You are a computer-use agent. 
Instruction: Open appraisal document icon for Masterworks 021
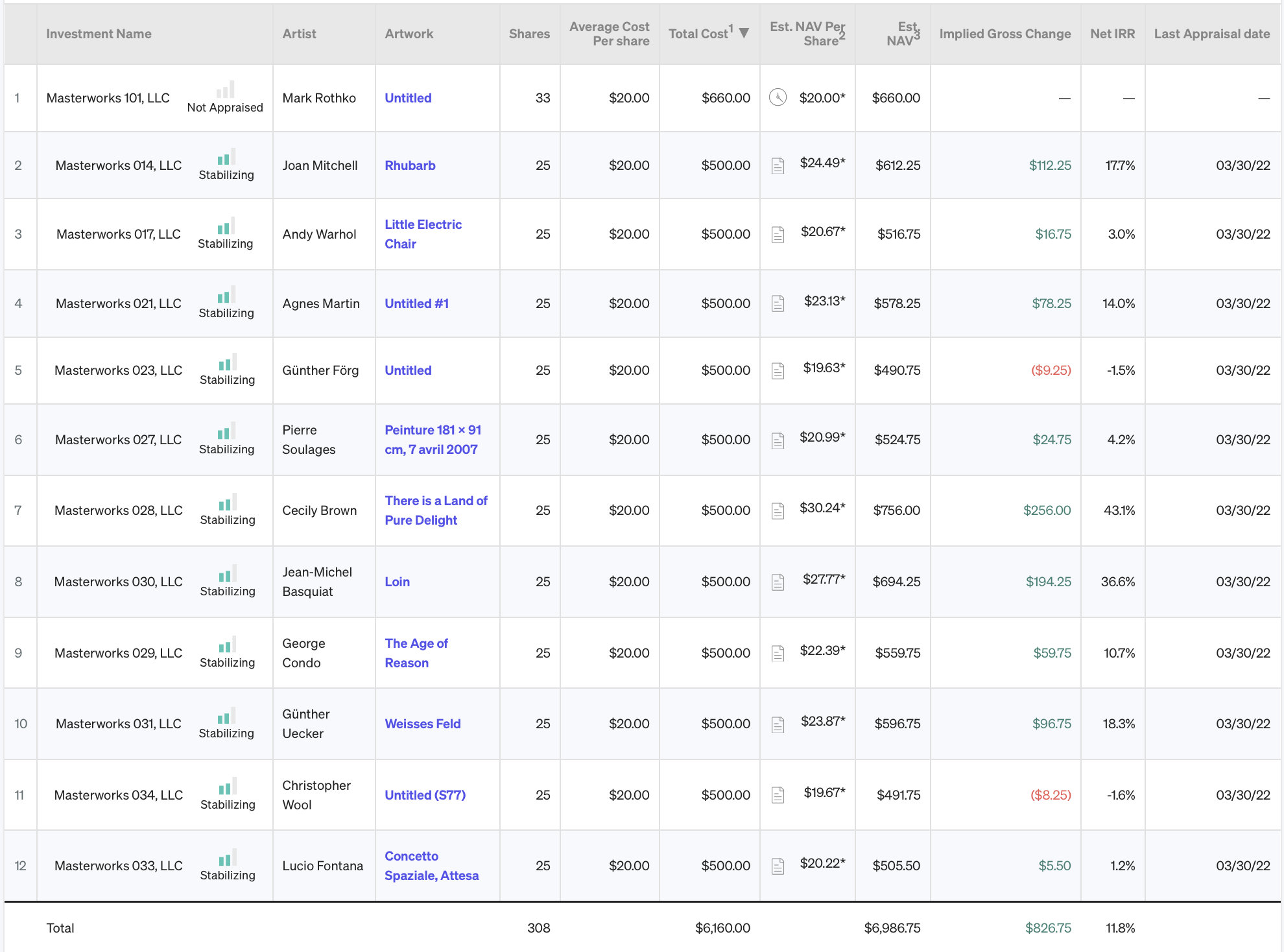778,303
